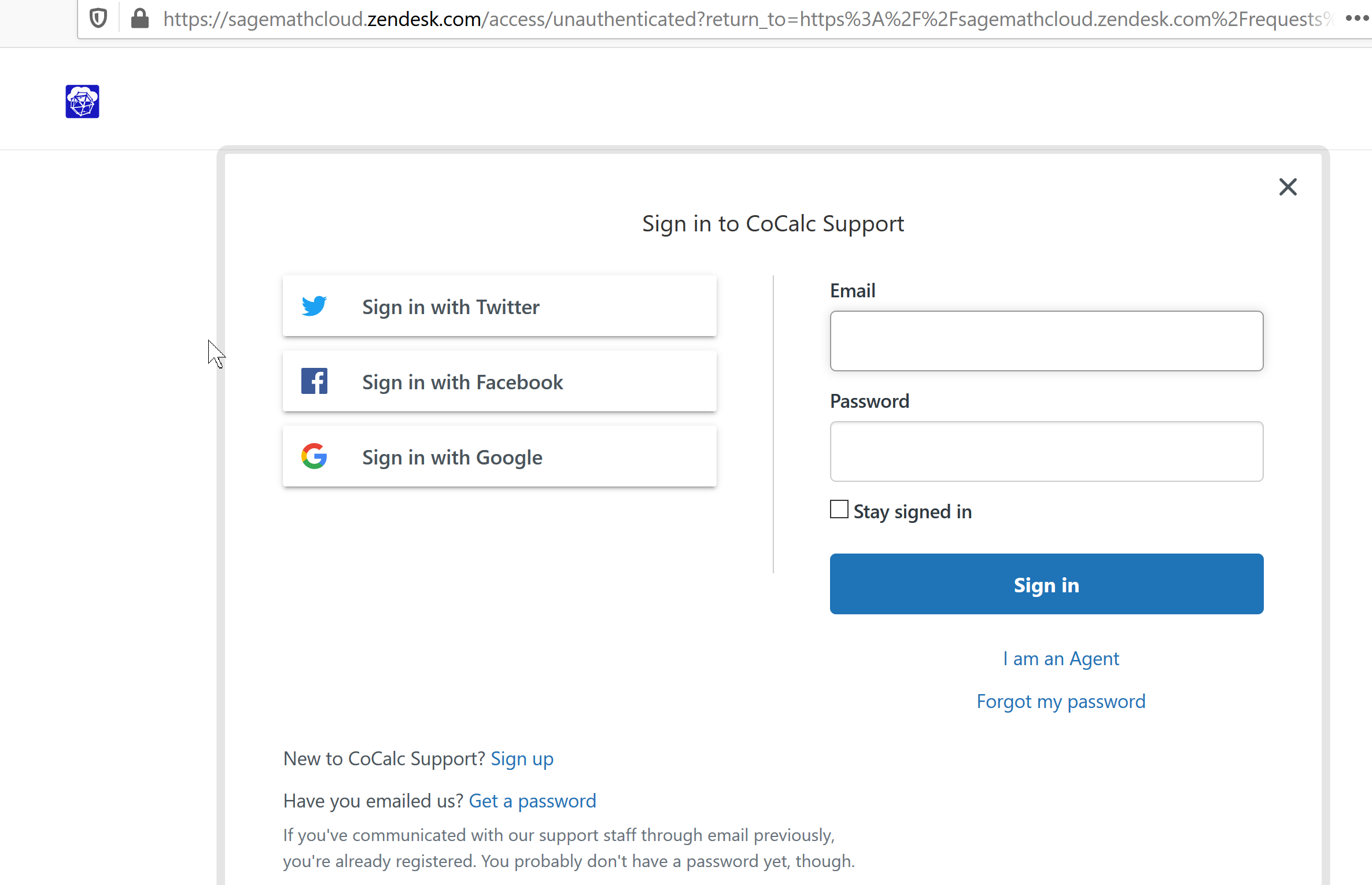The image size is (1372, 885).
Task: Open the browser overflow menu
Action: 1356,18
